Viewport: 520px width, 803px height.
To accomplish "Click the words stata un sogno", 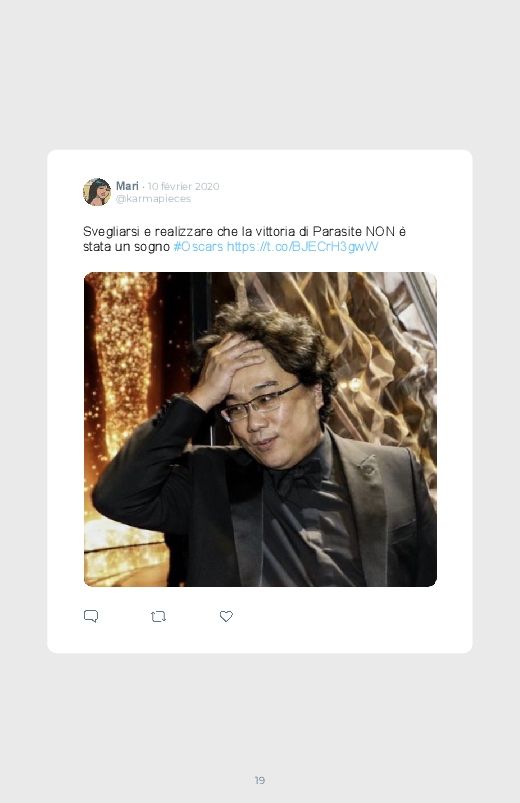I will [126, 247].
